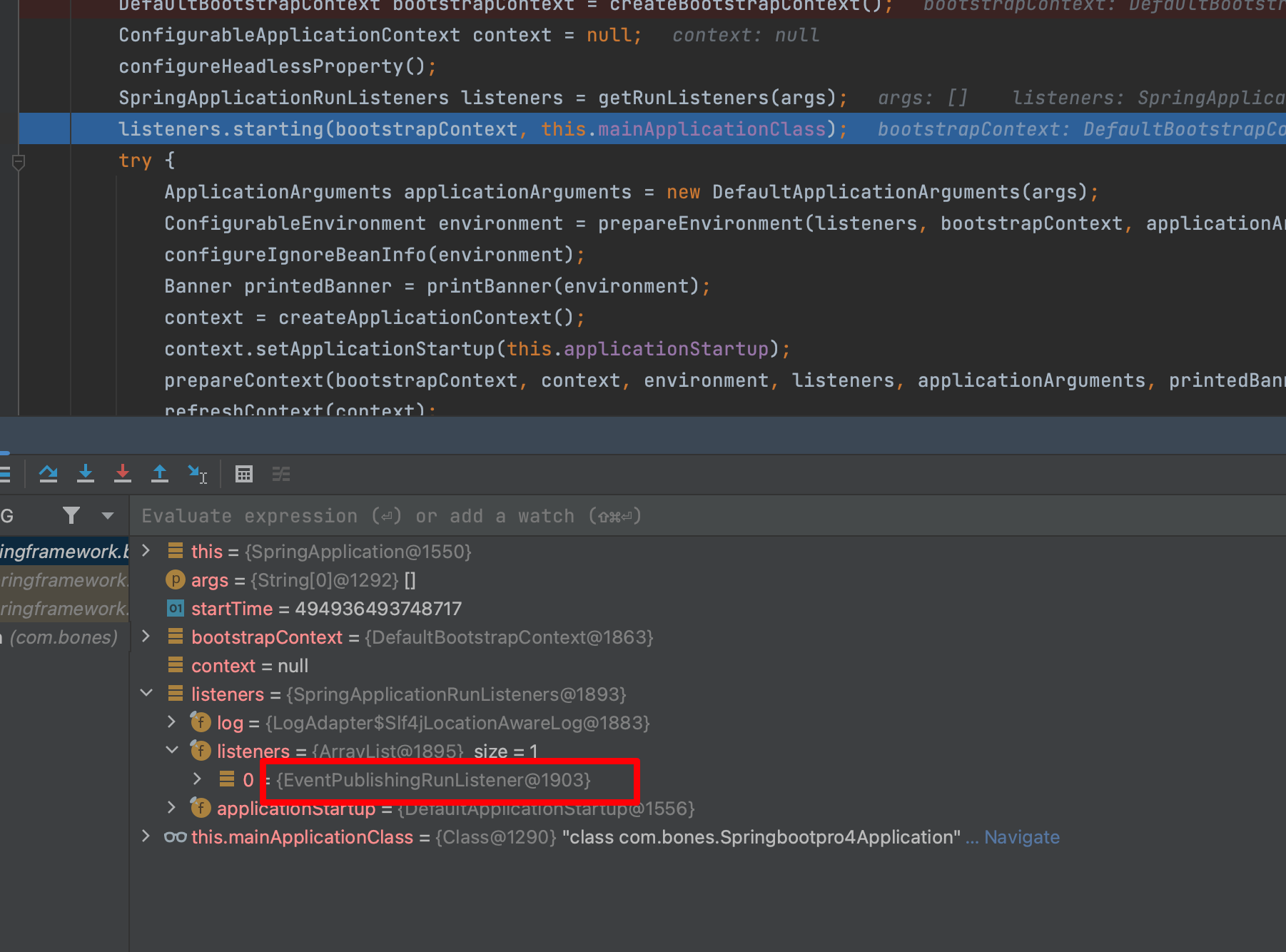
Task: Click the inline hint 'context: null'
Action: (x=746, y=35)
